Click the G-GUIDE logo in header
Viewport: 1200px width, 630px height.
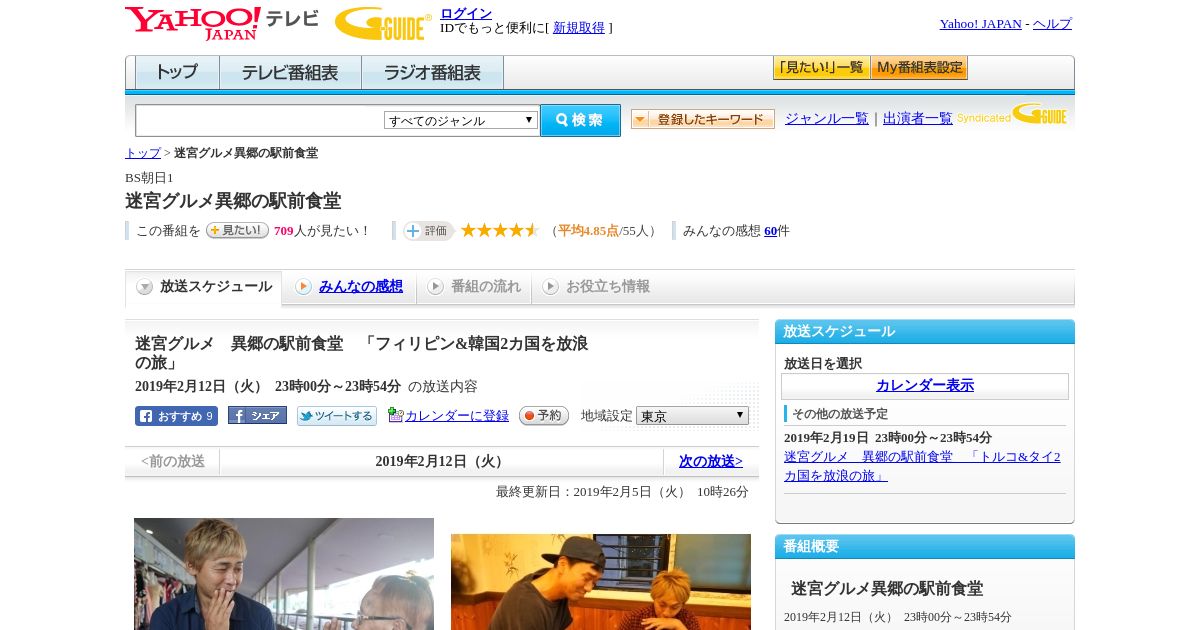pos(383,23)
